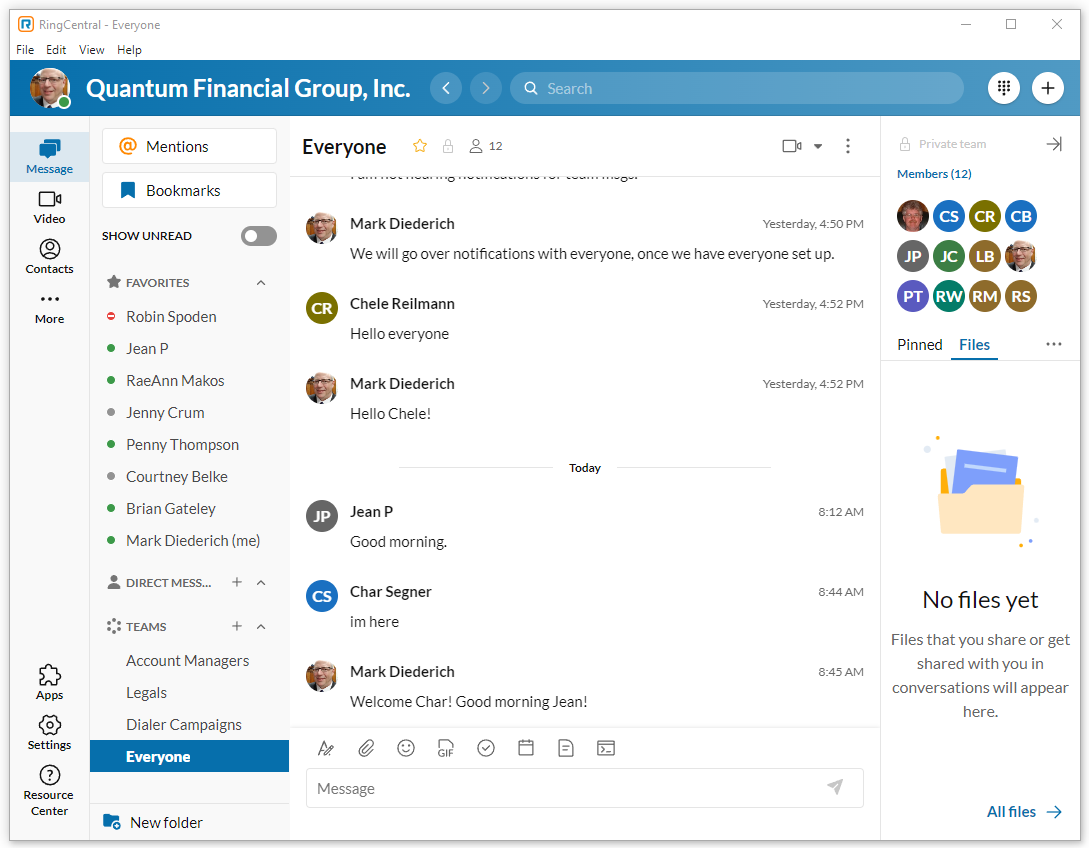Open the Legals team
1089x848 pixels.
pos(190,692)
